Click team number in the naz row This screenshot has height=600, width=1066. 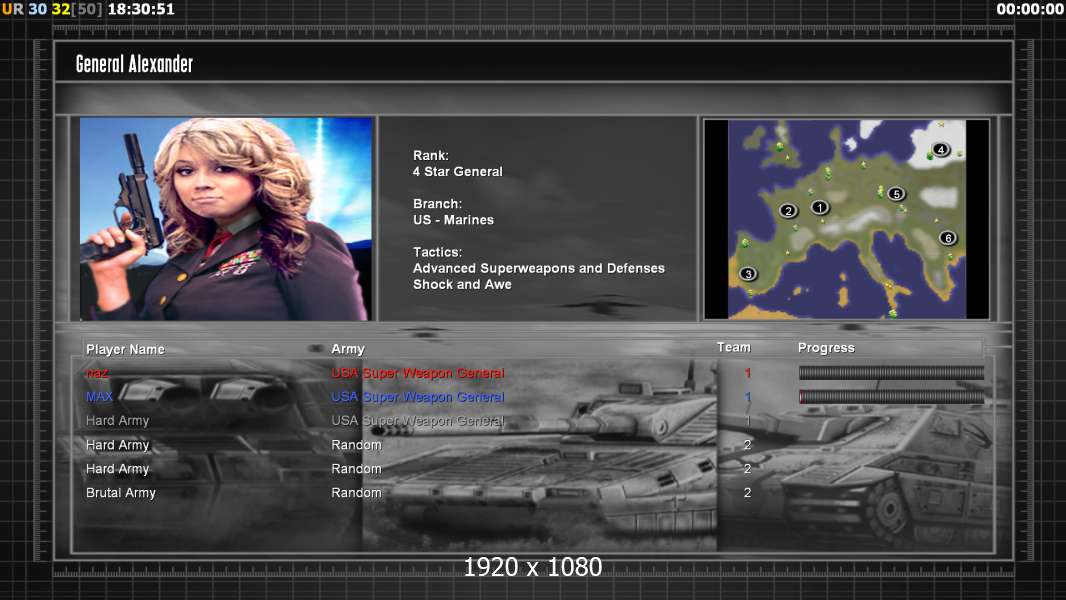pos(748,373)
